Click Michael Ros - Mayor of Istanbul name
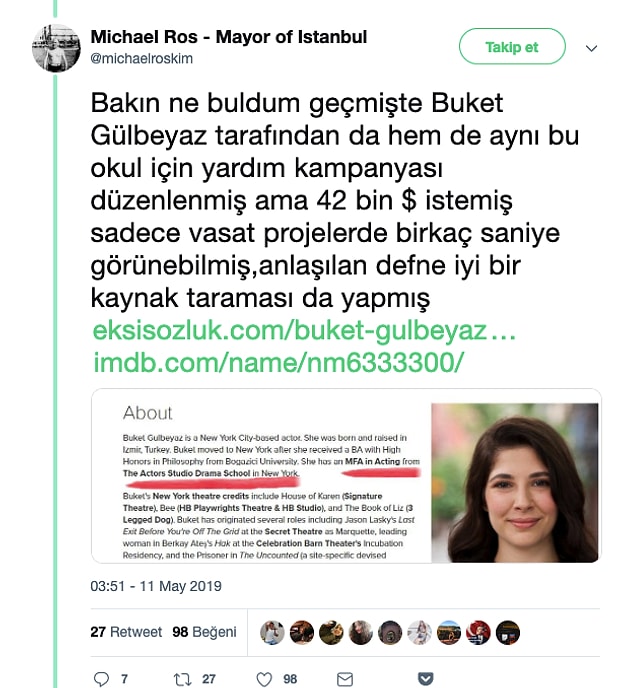Image resolution: width=635 pixels, height=688 pixels. coord(229,37)
